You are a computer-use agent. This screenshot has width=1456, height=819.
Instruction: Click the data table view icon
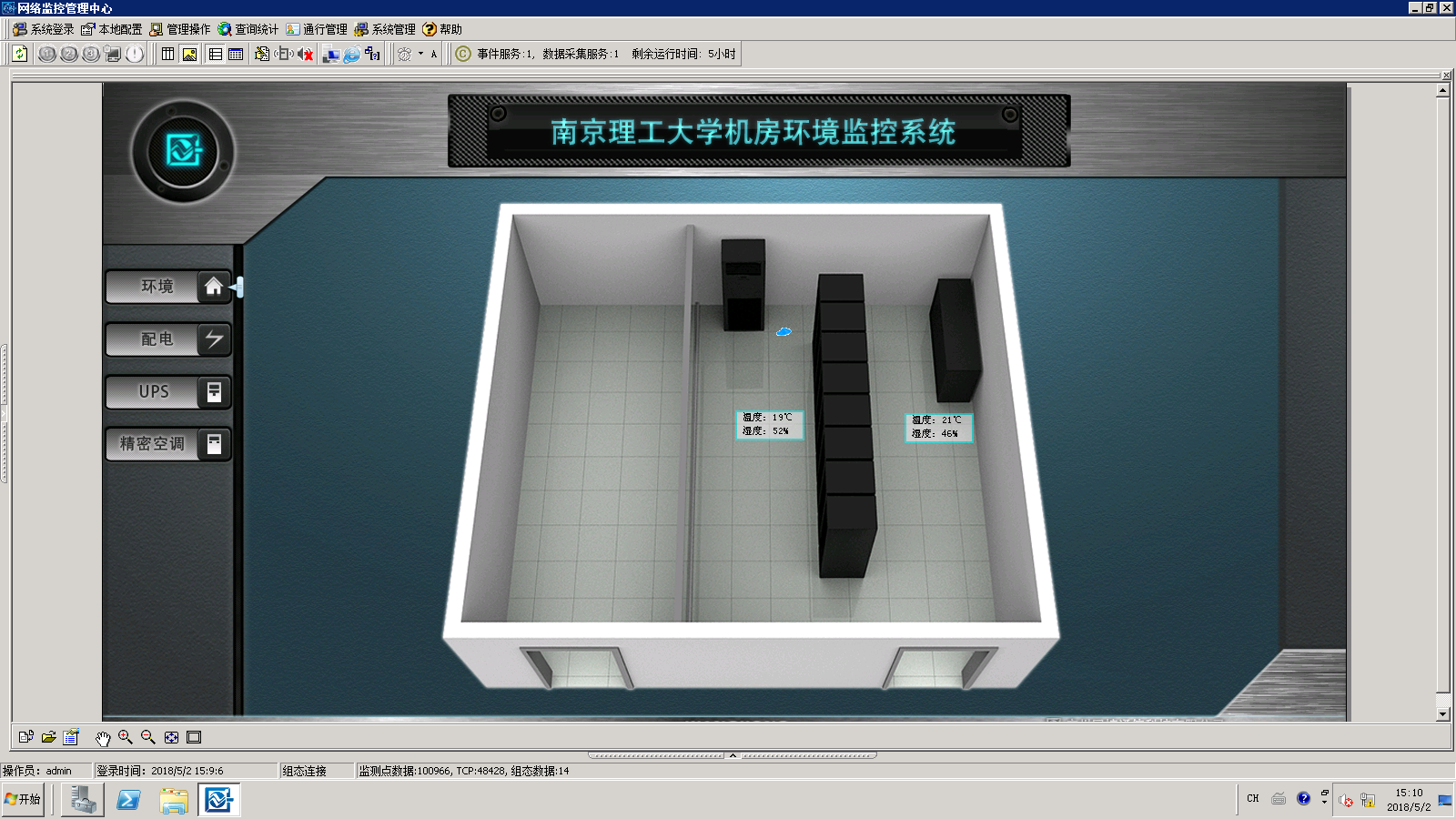tap(236, 54)
